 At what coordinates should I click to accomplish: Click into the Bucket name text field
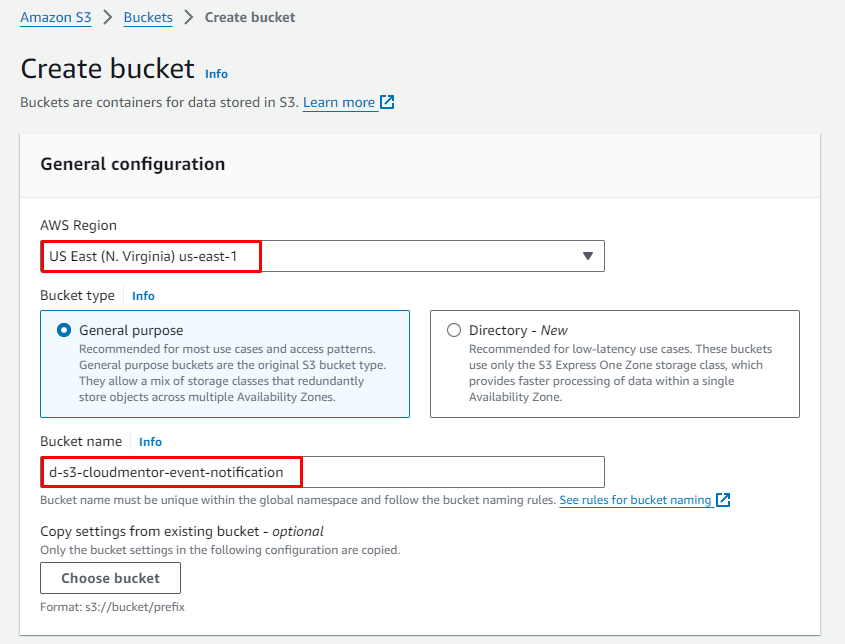tap(450, 472)
